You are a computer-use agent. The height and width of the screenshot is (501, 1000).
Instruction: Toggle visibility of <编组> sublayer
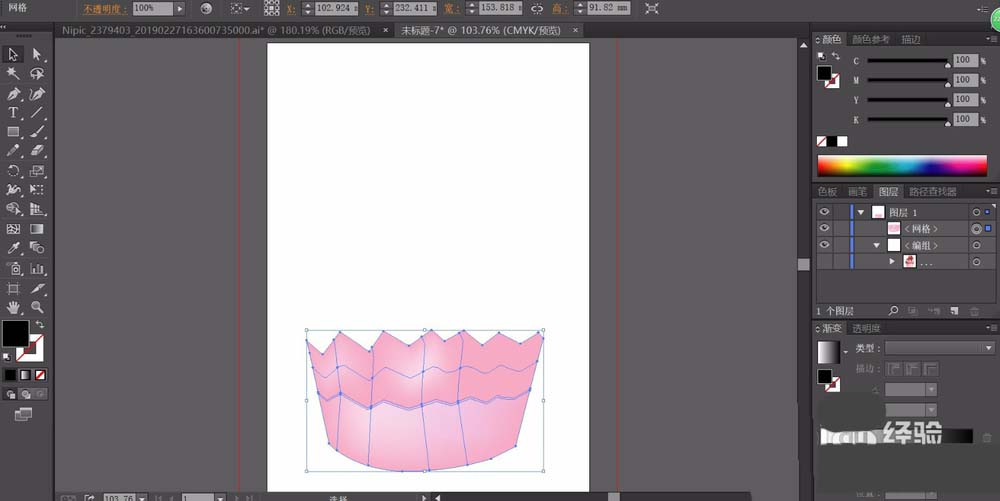(x=825, y=245)
